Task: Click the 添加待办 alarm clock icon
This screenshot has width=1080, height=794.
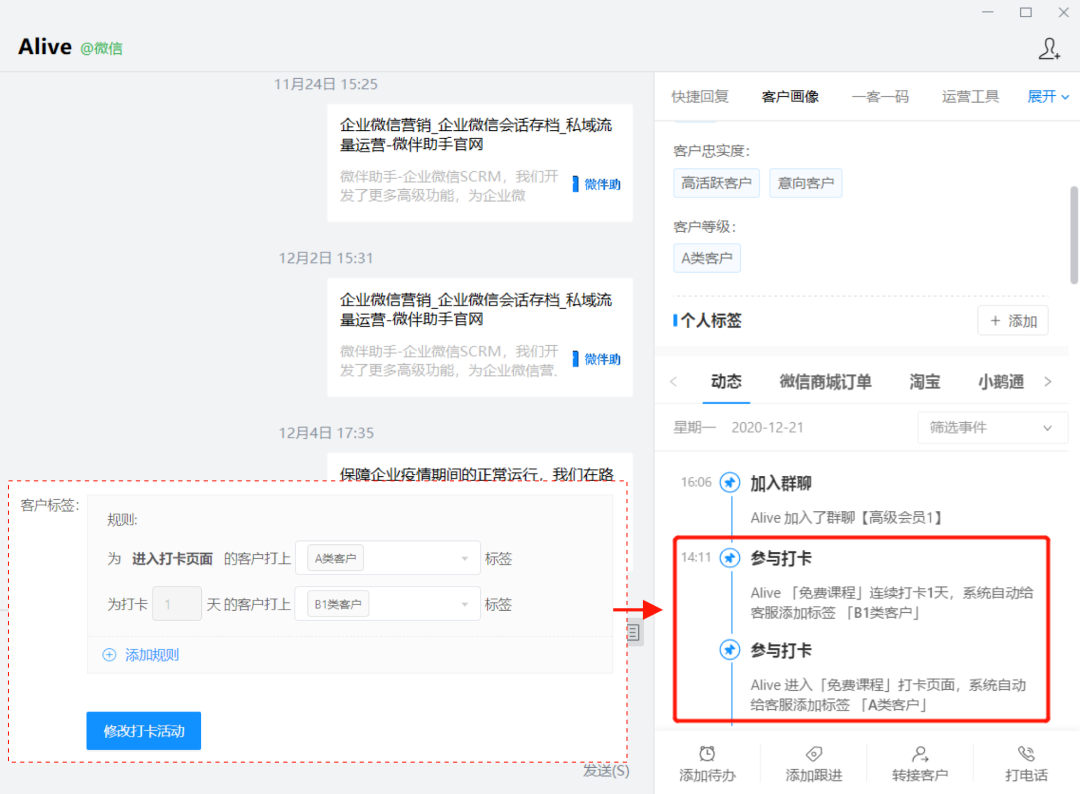Action: pyautogui.click(x=707, y=757)
